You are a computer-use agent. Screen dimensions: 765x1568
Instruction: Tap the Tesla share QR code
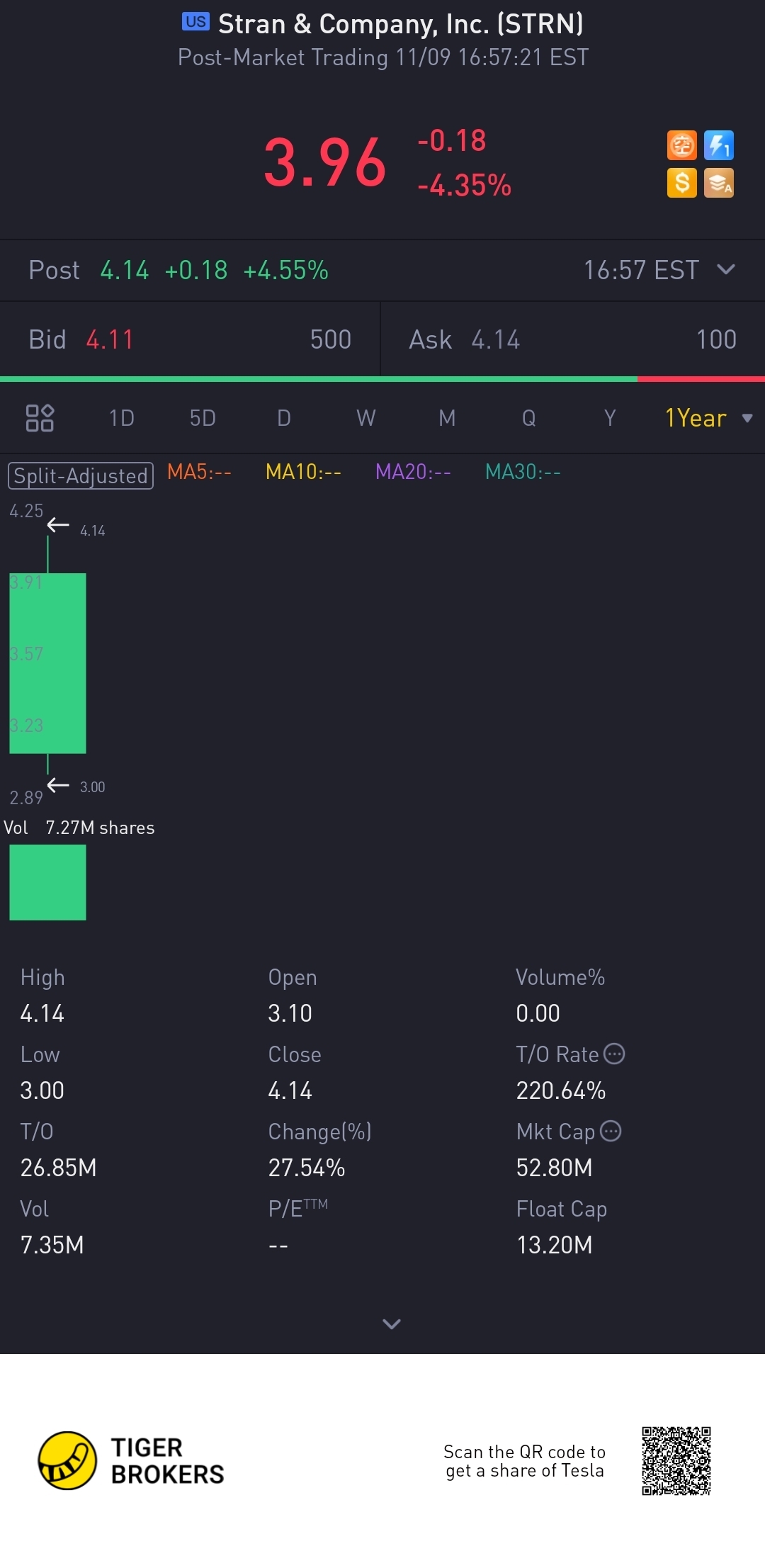(x=676, y=1460)
